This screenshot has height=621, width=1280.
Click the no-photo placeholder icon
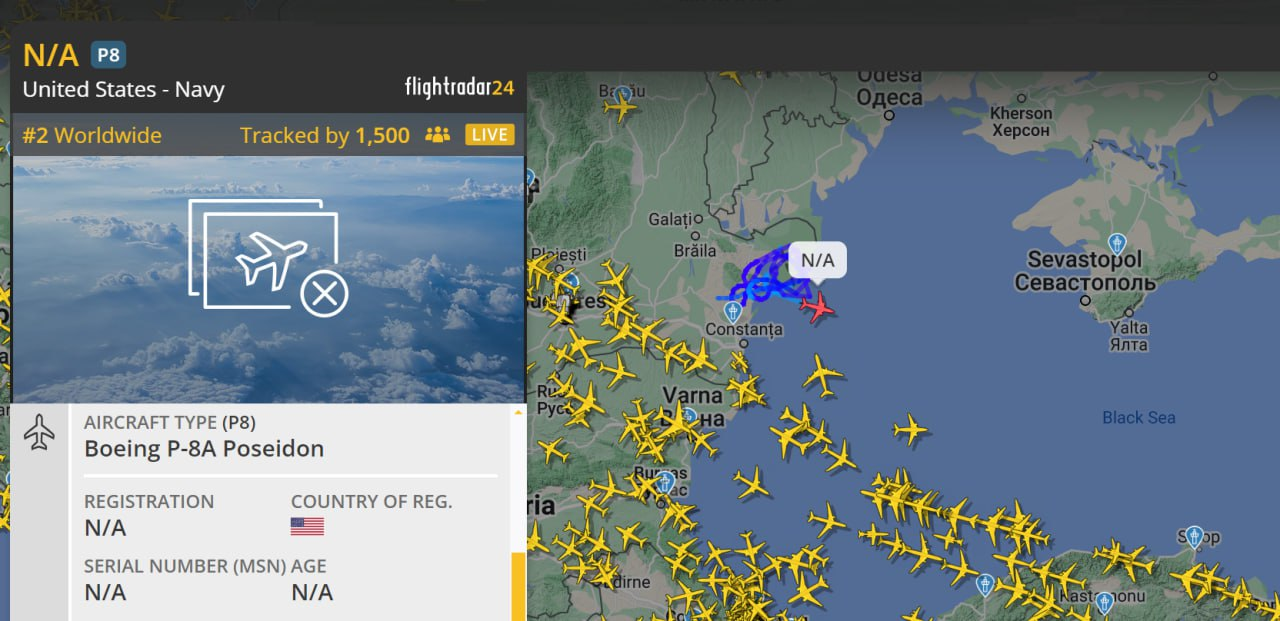tap(268, 258)
